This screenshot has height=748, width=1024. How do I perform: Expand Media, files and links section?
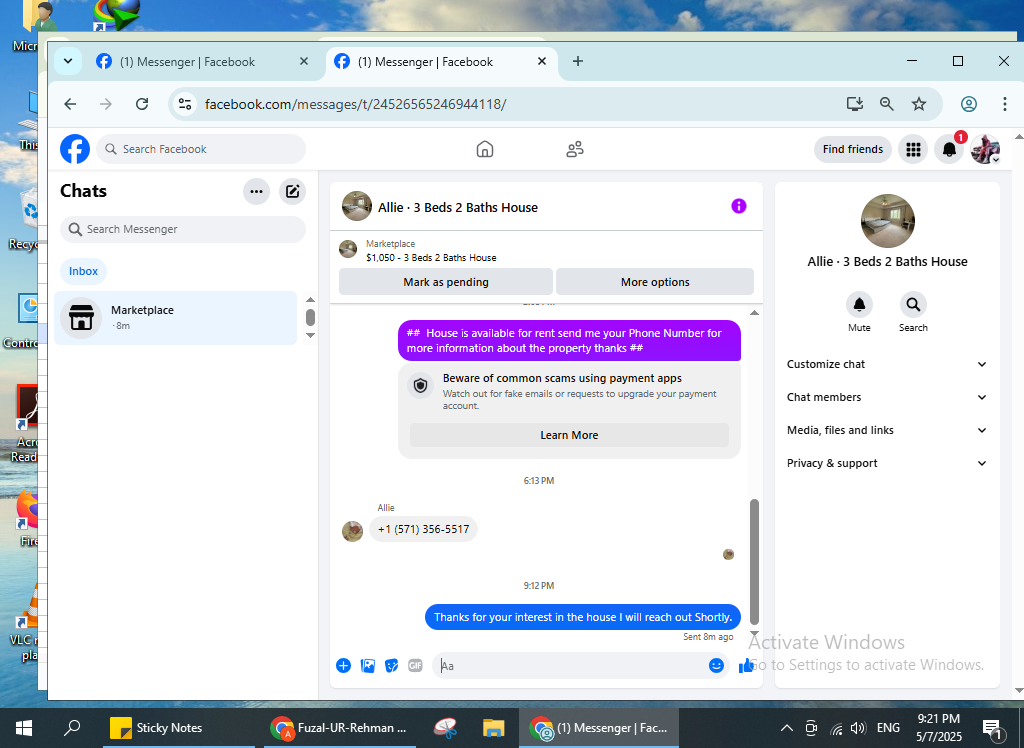pyautogui.click(x=886, y=430)
